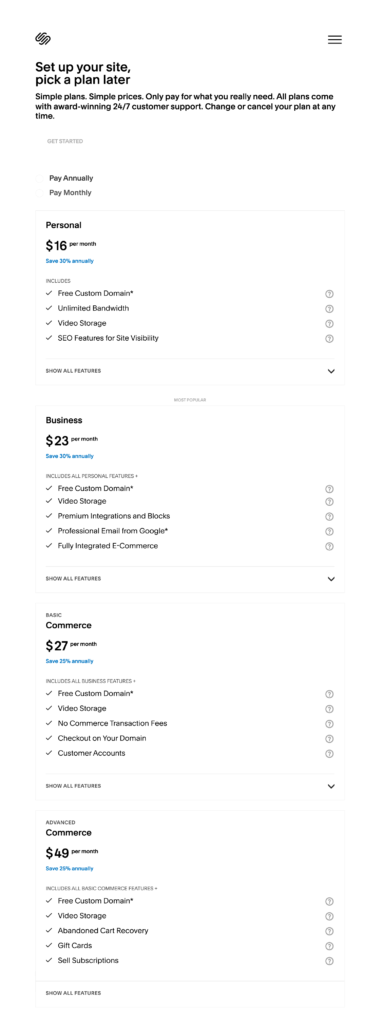The image size is (384, 1024).
Task: Click Save 30% annually under Personal
Action: [69, 261]
